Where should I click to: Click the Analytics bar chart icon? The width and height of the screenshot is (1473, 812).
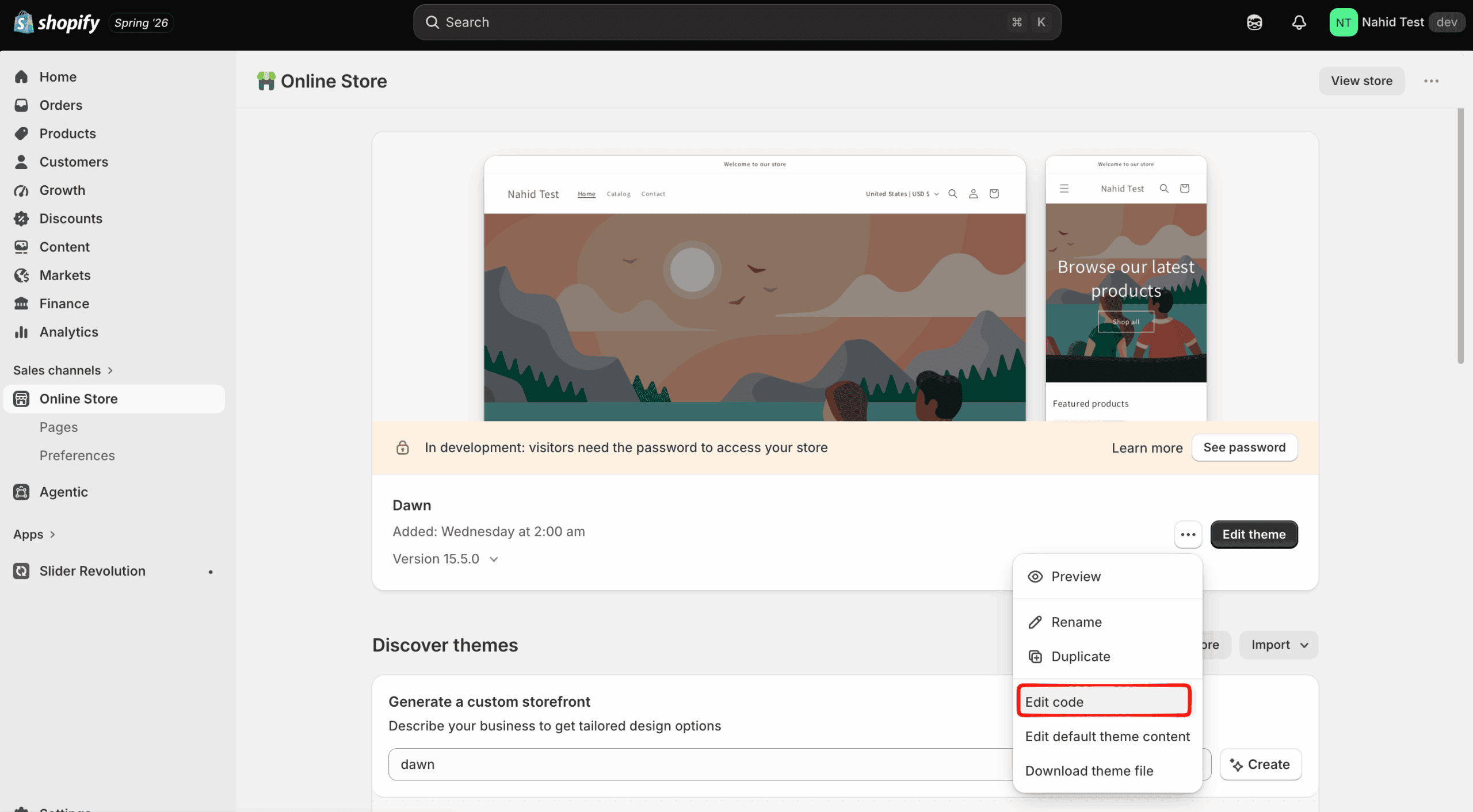coord(21,332)
